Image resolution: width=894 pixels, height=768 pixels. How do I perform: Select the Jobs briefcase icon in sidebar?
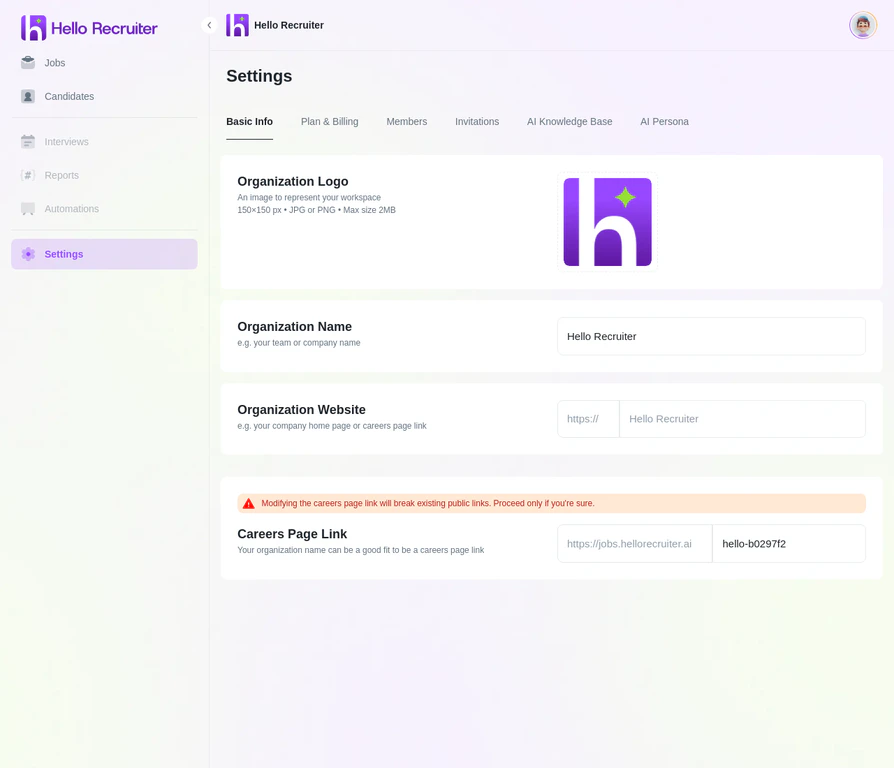pyautogui.click(x=28, y=62)
